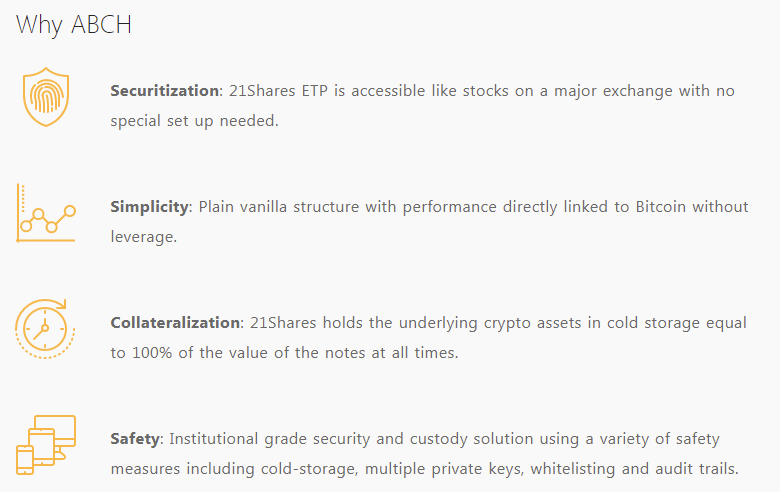Click the line chart Simplicity icon
The width and height of the screenshot is (780, 492).
point(46,213)
